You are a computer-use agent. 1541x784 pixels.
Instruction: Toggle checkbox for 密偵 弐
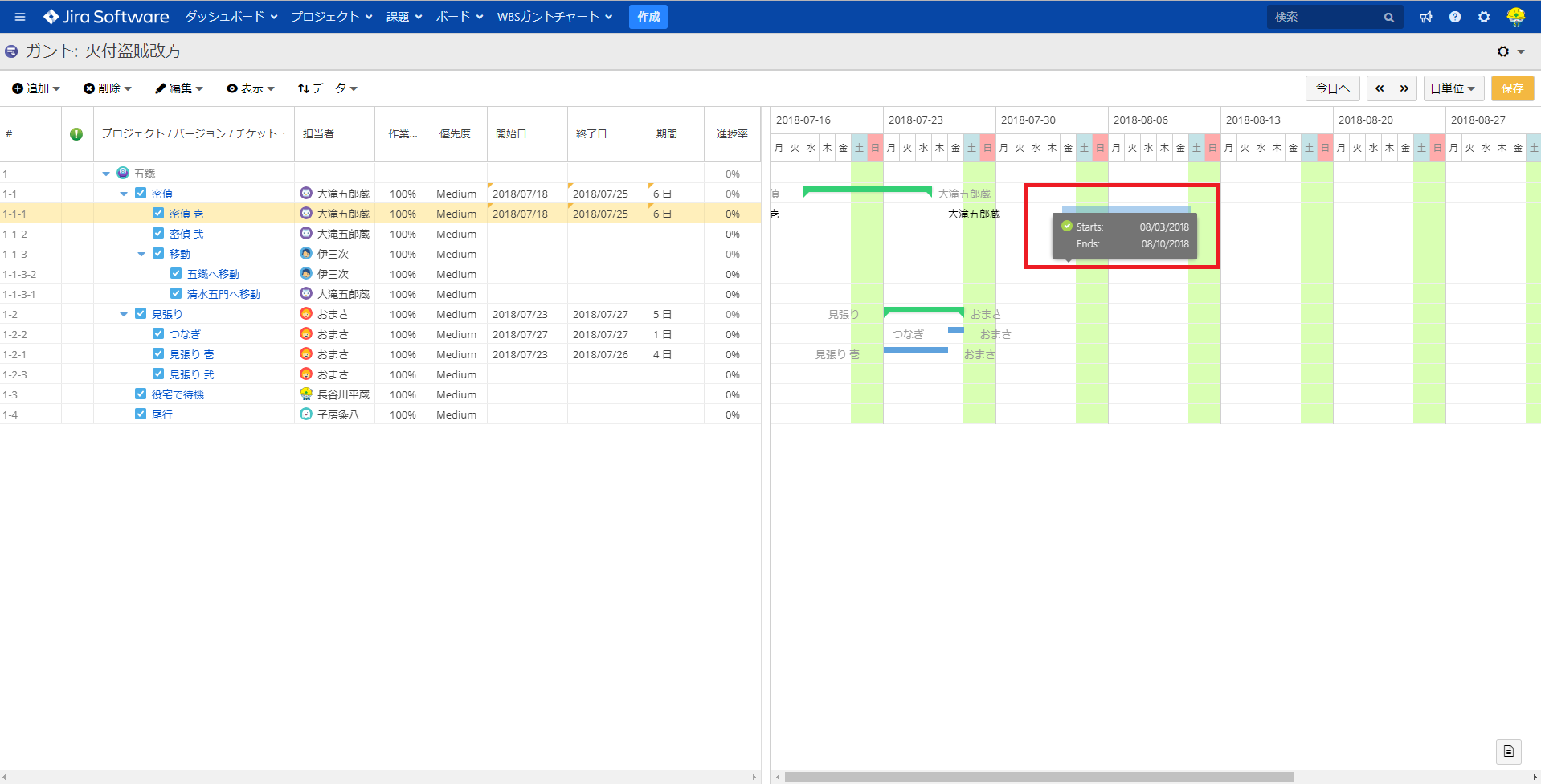pyautogui.click(x=158, y=233)
